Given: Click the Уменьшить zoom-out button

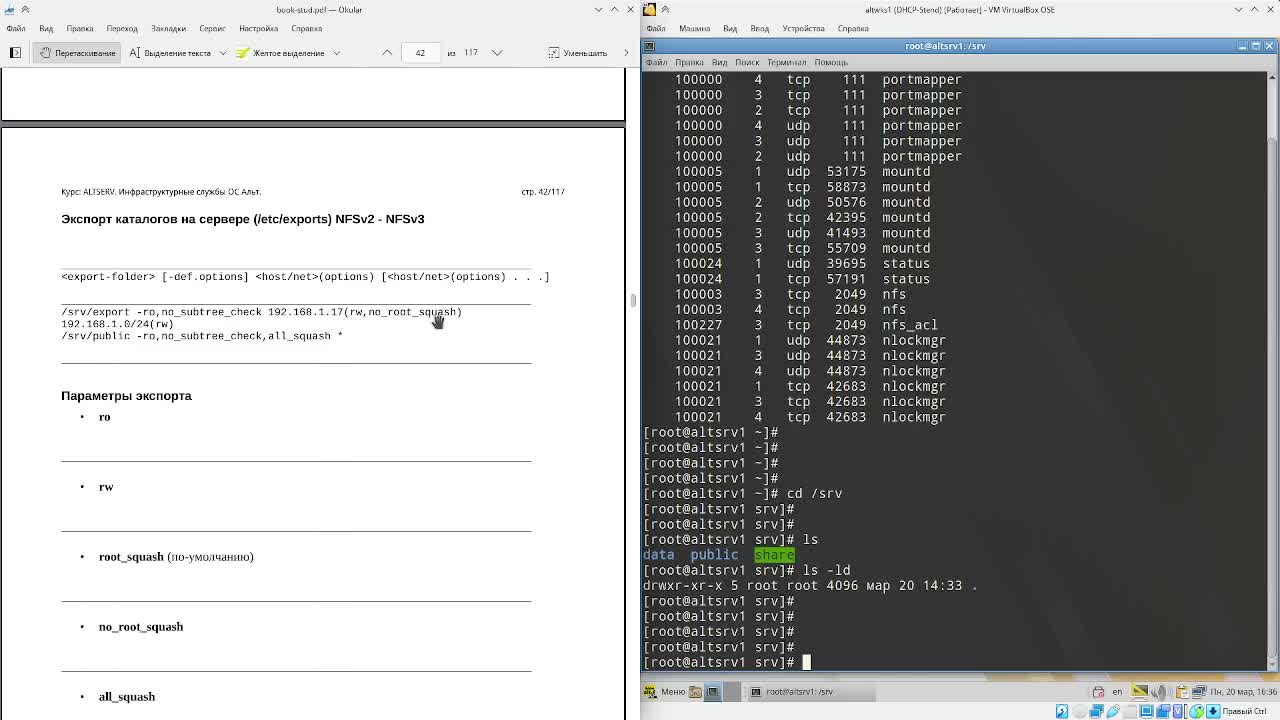Looking at the screenshot, I should click(578, 52).
